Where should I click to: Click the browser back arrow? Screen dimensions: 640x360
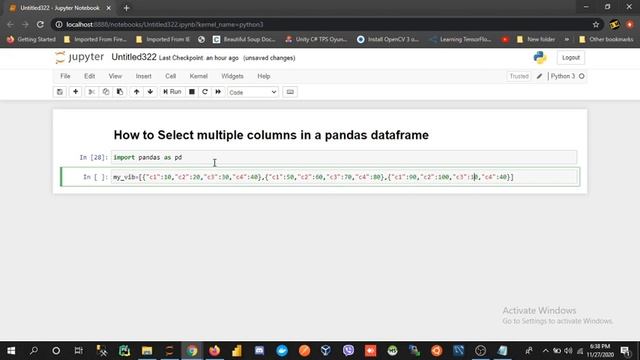pyautogui.click(x=10, y=24)
